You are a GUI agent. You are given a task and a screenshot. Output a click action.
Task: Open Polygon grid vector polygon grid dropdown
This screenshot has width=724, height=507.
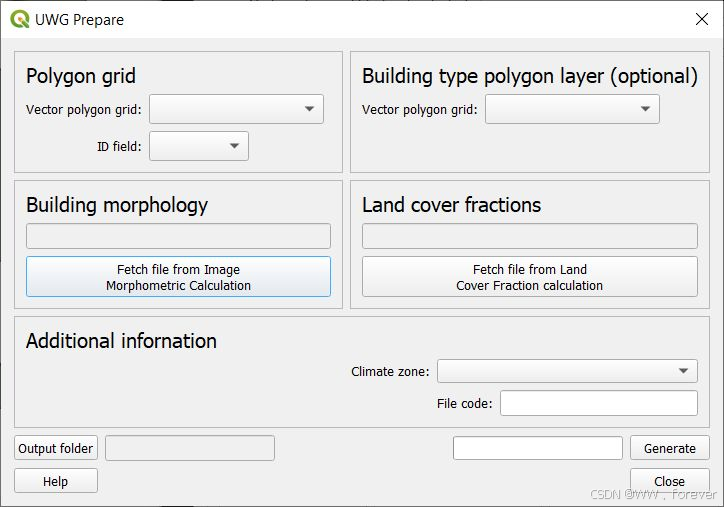tap(236, 109)
